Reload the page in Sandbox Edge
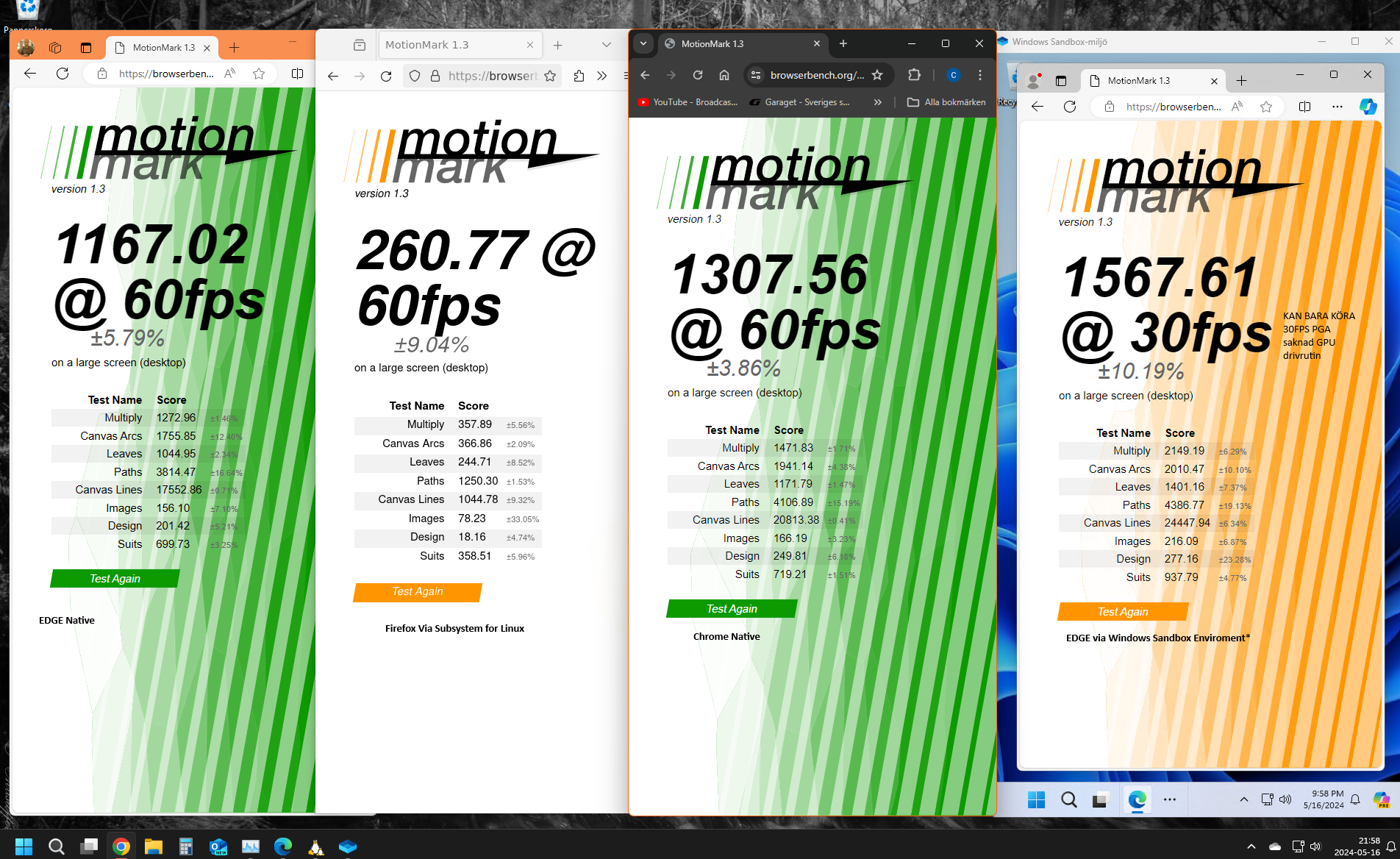Image resolution: width=1400 pixels, height=859 pixels. click(x=1070, y=107)
